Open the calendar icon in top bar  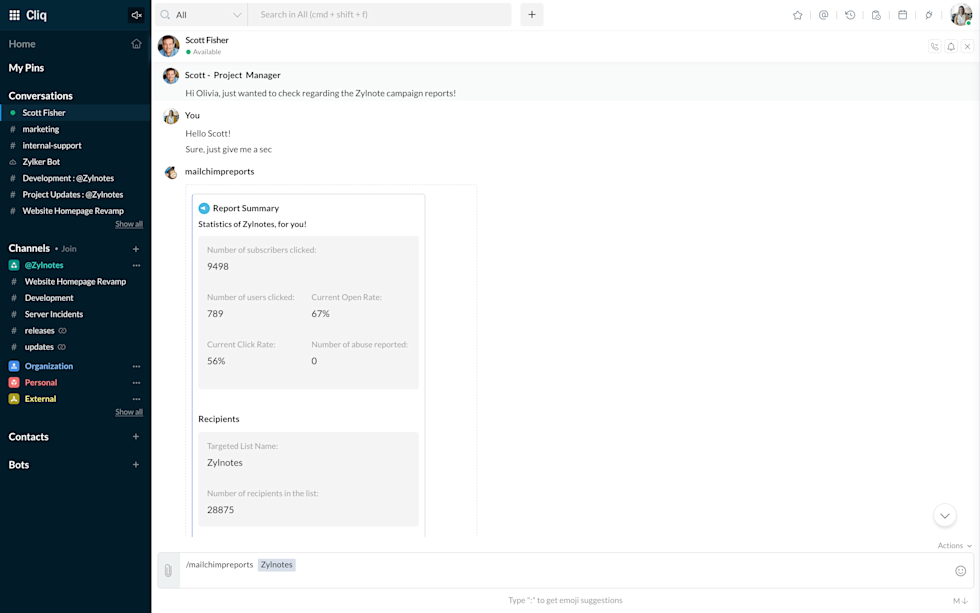(902, 15)
